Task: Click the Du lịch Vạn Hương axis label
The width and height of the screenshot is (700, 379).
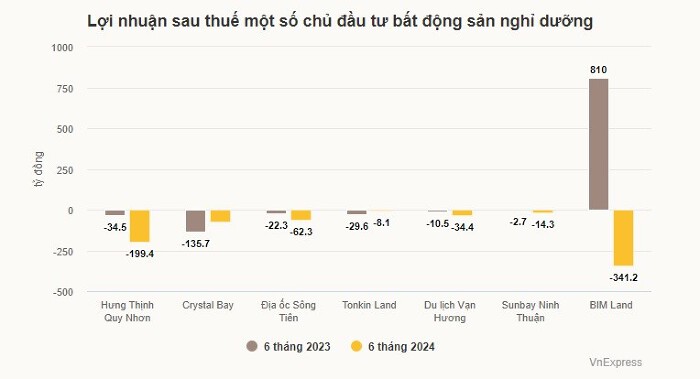Action: 450,311
